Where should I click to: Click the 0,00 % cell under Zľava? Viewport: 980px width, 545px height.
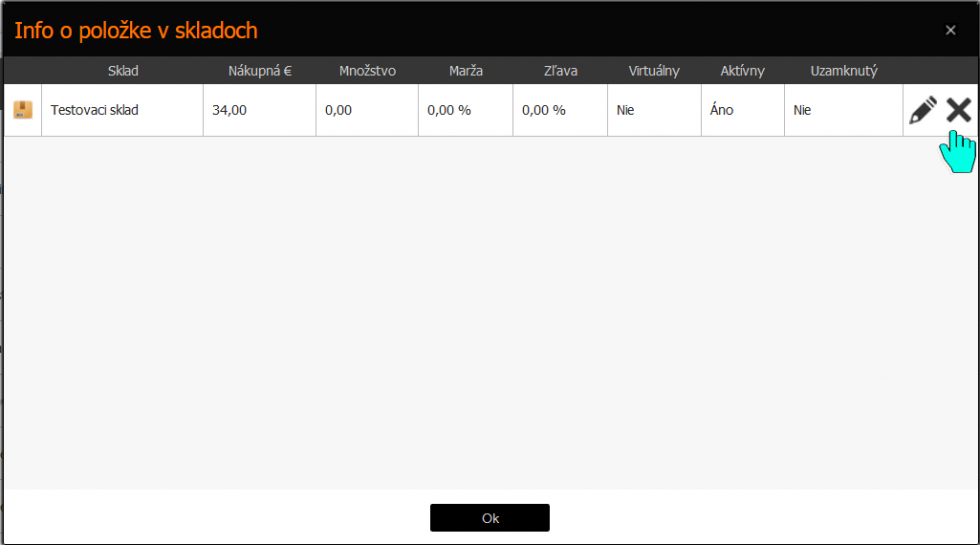[543, 110]
